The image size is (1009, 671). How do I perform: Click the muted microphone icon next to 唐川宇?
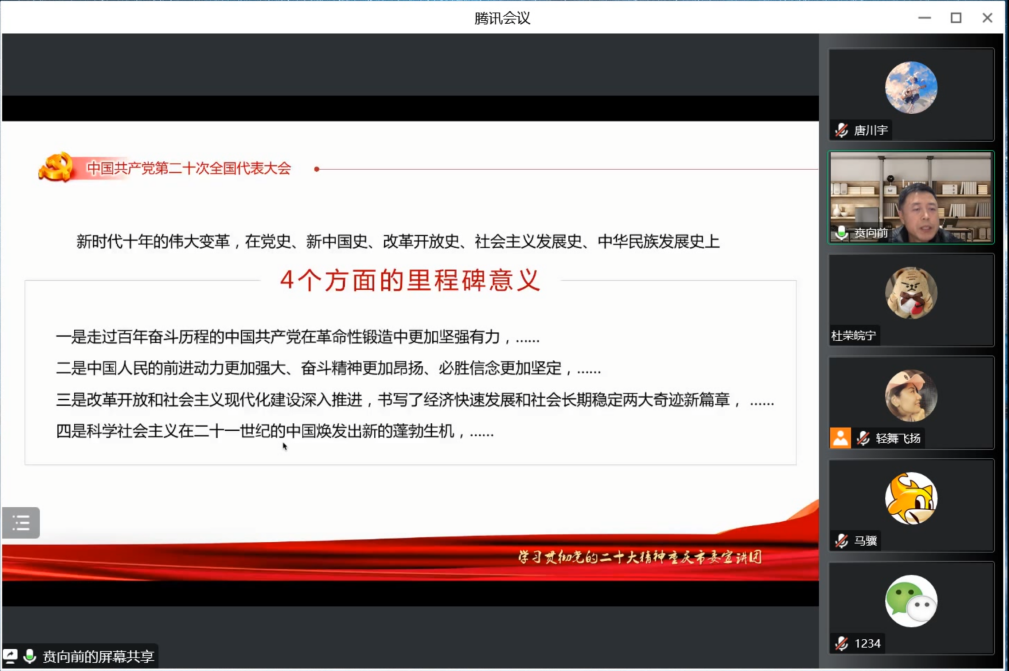(842, 130)
